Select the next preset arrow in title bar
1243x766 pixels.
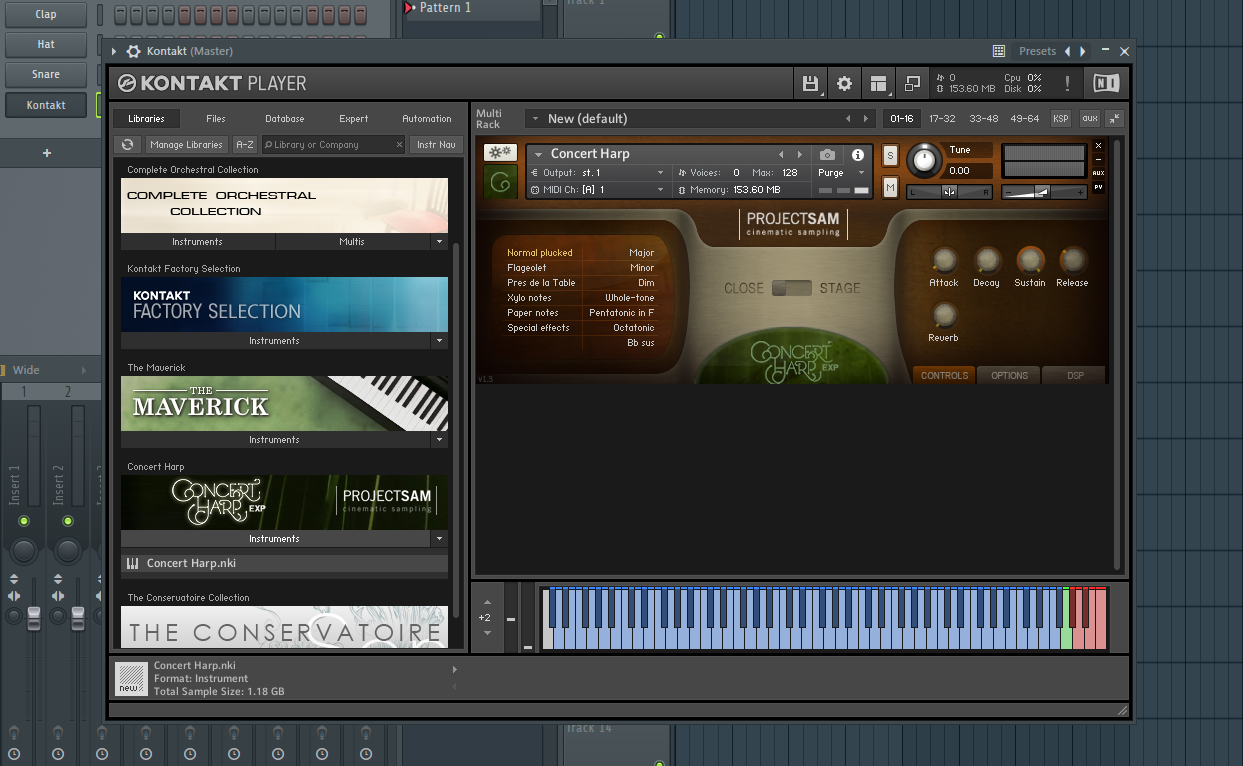(1082, 51)
